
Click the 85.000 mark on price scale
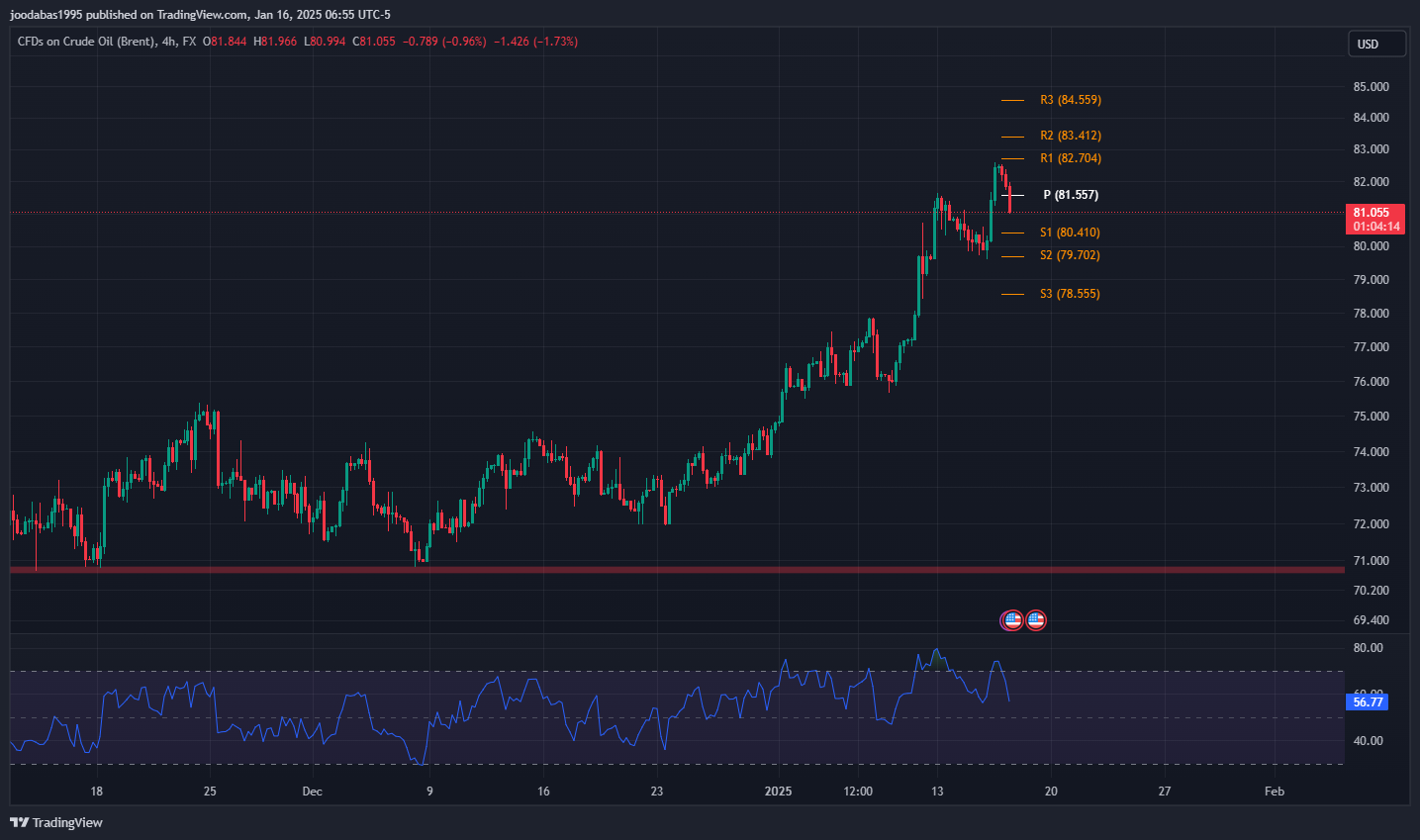[x=1371, y=87]
